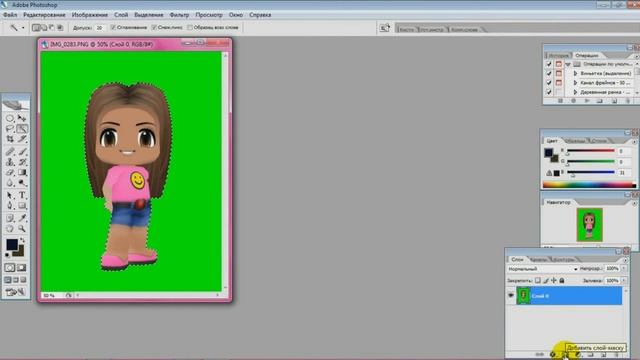Select the Crop tool
The image size is (640, 360).
click(x=10, y=139)
